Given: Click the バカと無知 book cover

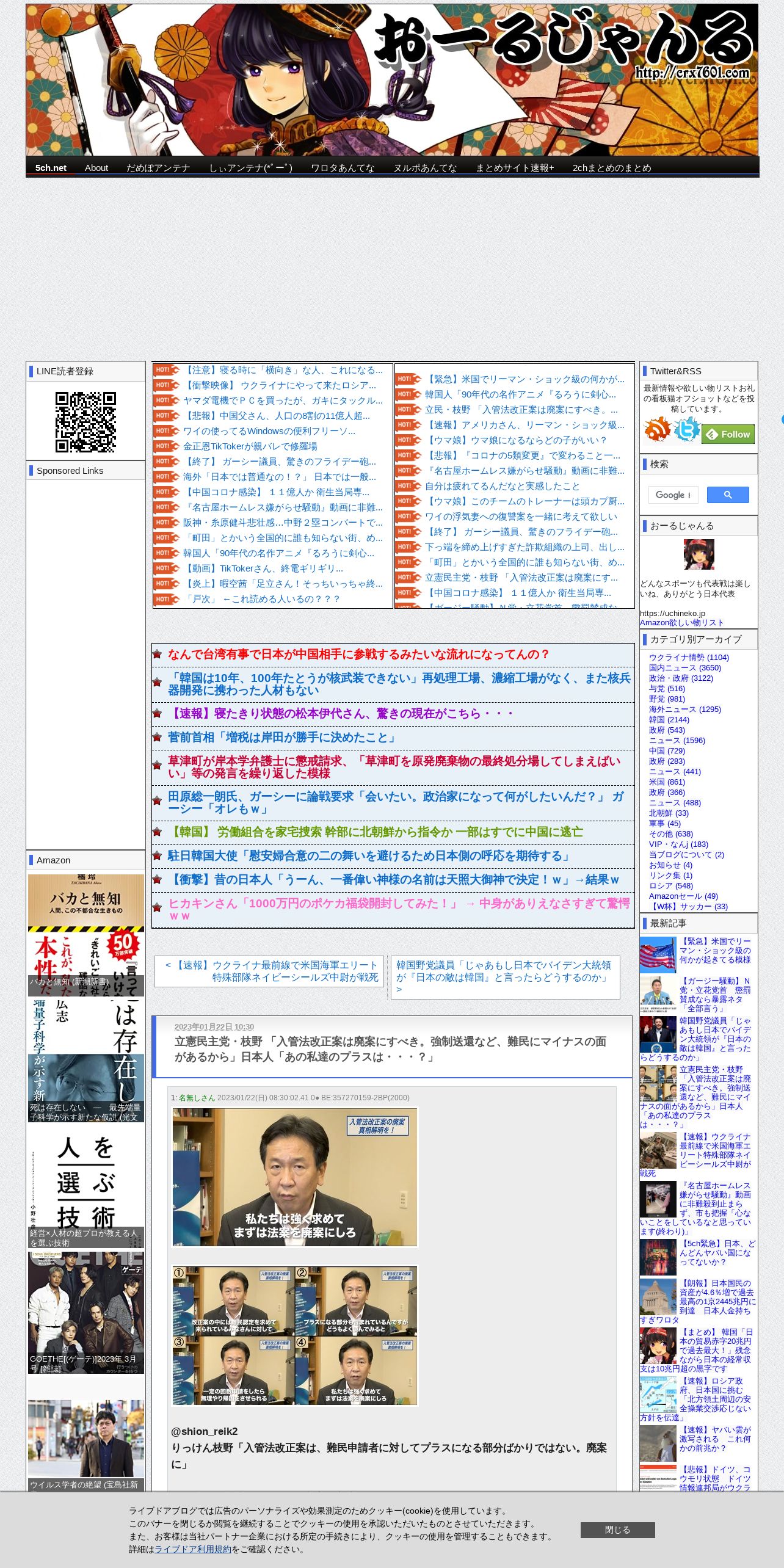Looking at the screenshot, I should click(86, 935).
